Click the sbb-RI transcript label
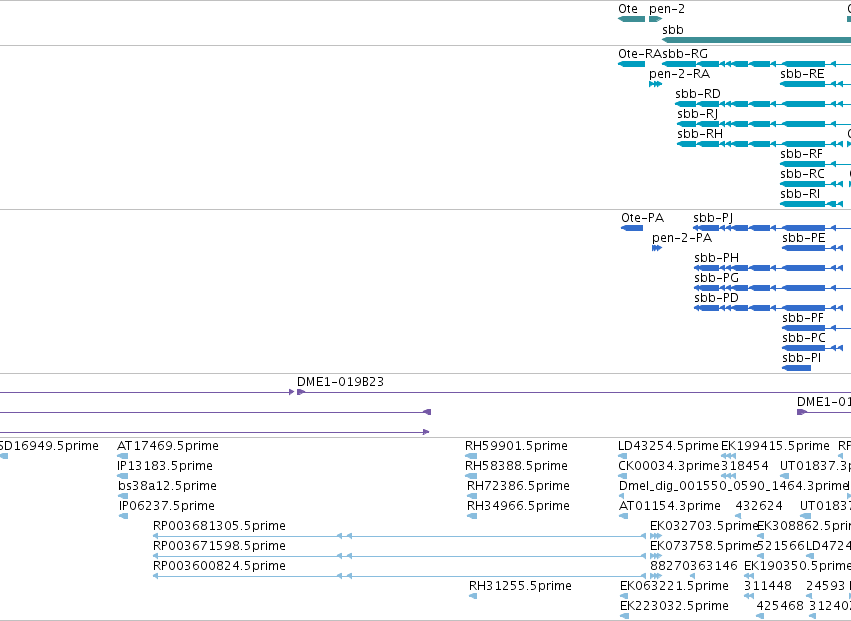The height and width of the screenshot is (621, 851). pos(799,194)
